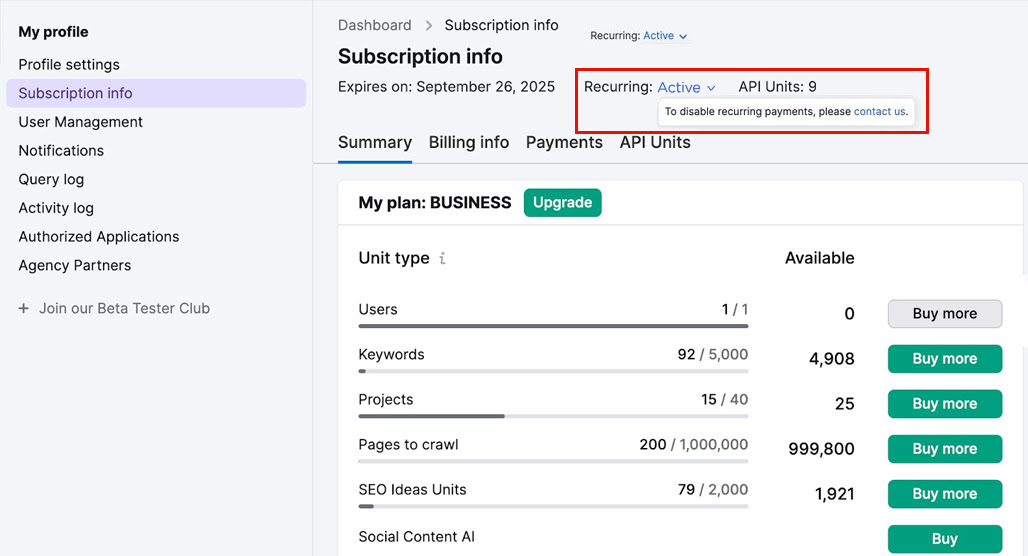Open Profile settings in sidebar
This screenshot has height=556, width=1028.
coord(69,64)
